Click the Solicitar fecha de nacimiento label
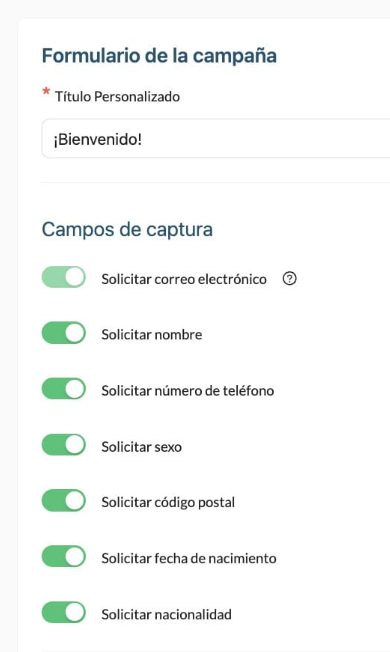 pos(189,558)
